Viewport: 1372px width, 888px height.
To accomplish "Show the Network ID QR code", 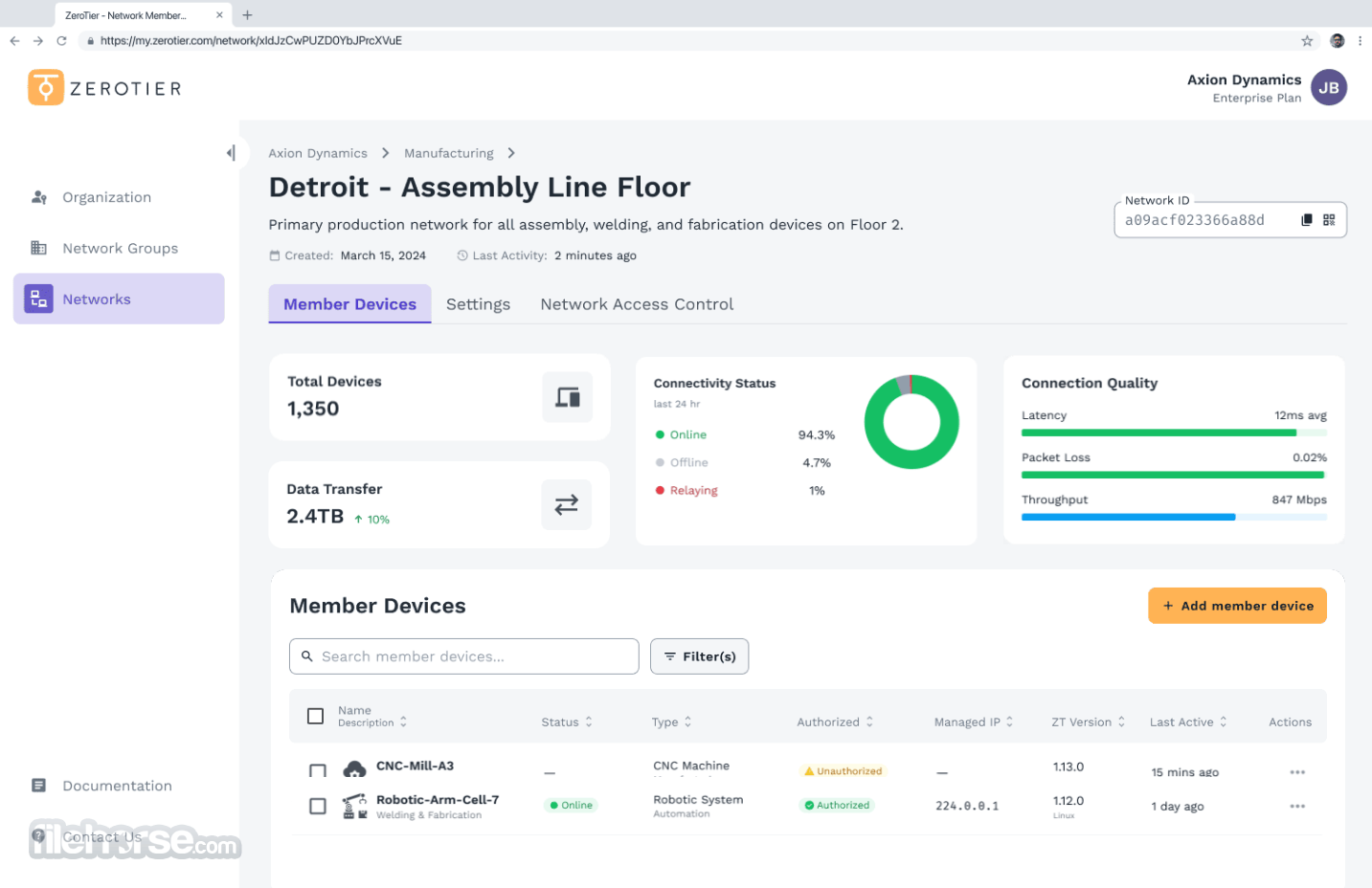I will pos(1329,220).
